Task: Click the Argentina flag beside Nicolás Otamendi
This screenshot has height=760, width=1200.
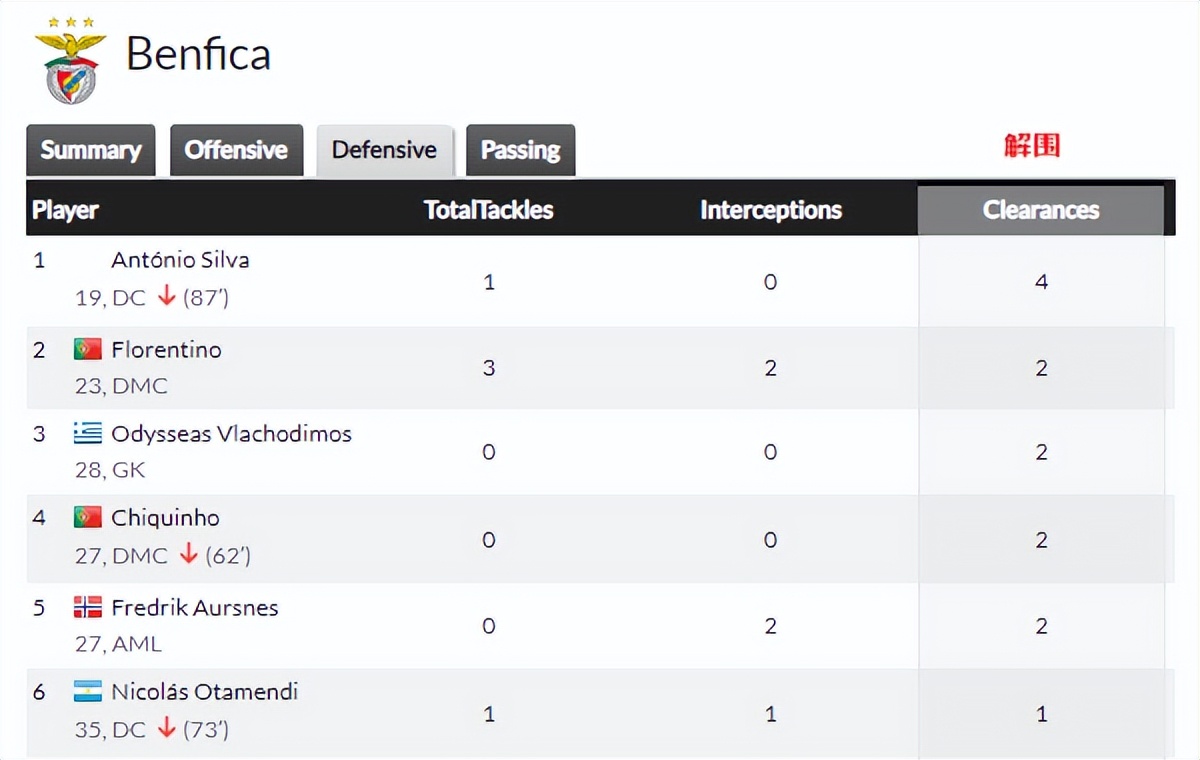Action: pyautogui.click(x=88, y=691)
